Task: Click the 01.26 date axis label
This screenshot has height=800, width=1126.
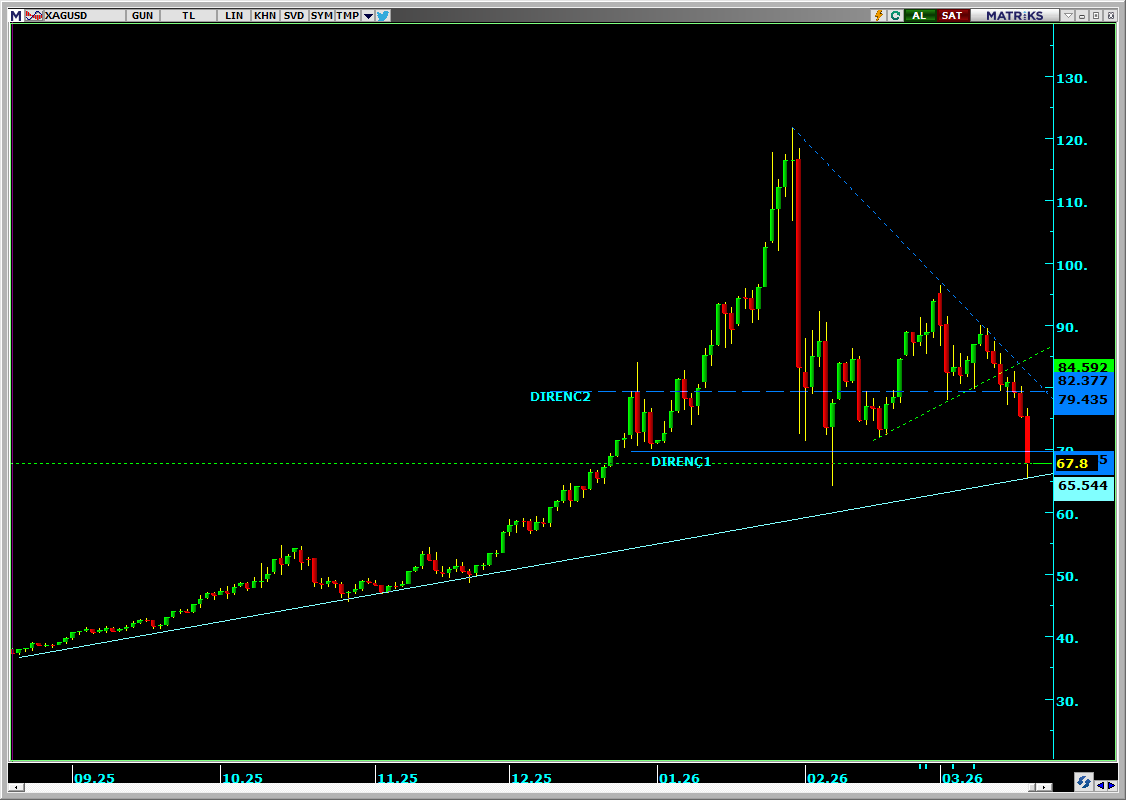Action: (679, 778)
